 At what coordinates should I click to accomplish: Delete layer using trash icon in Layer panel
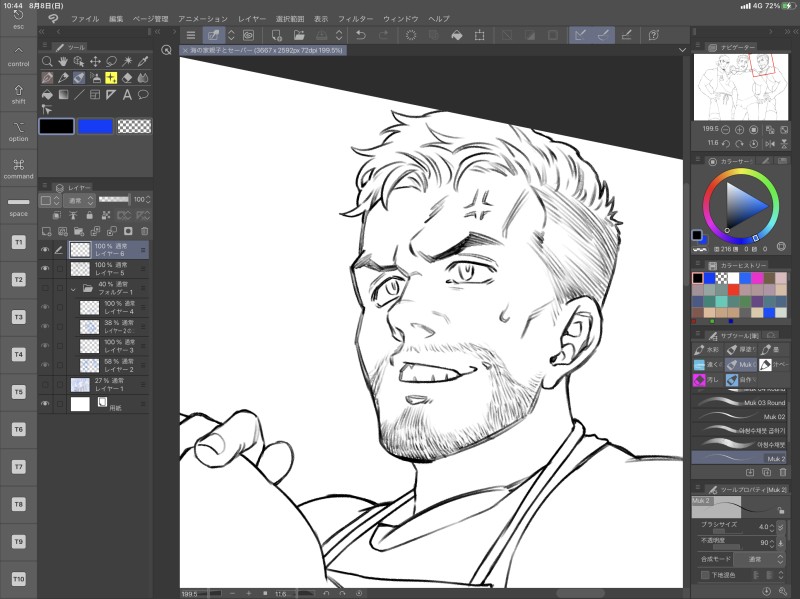point(144,231)
